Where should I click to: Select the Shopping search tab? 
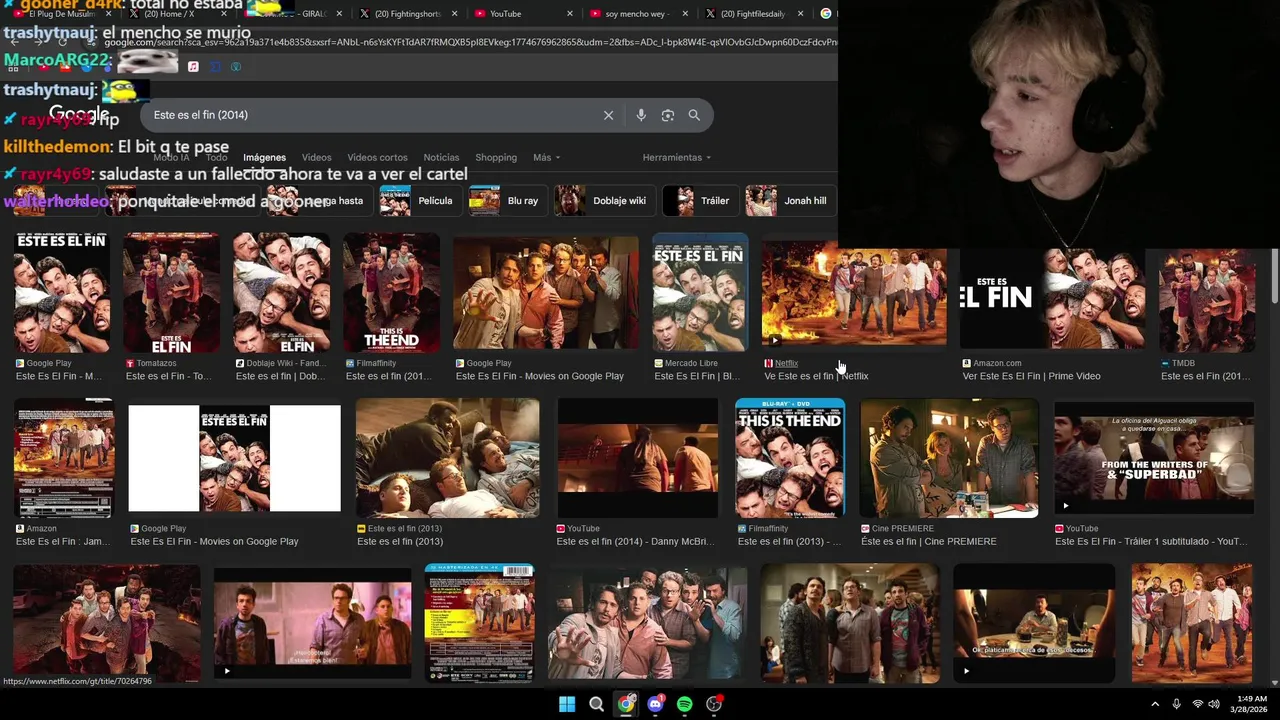click(496, 158)
